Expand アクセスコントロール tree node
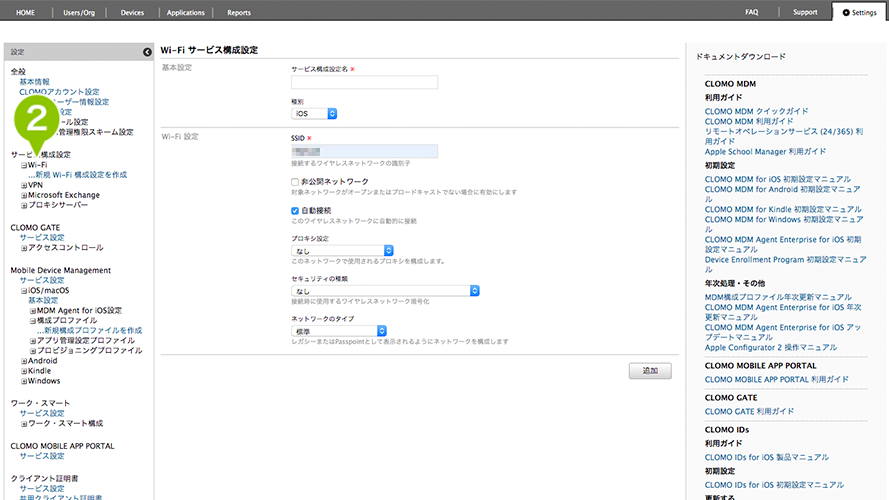Viewport: 889px width, 500px height. pos(24,248)
